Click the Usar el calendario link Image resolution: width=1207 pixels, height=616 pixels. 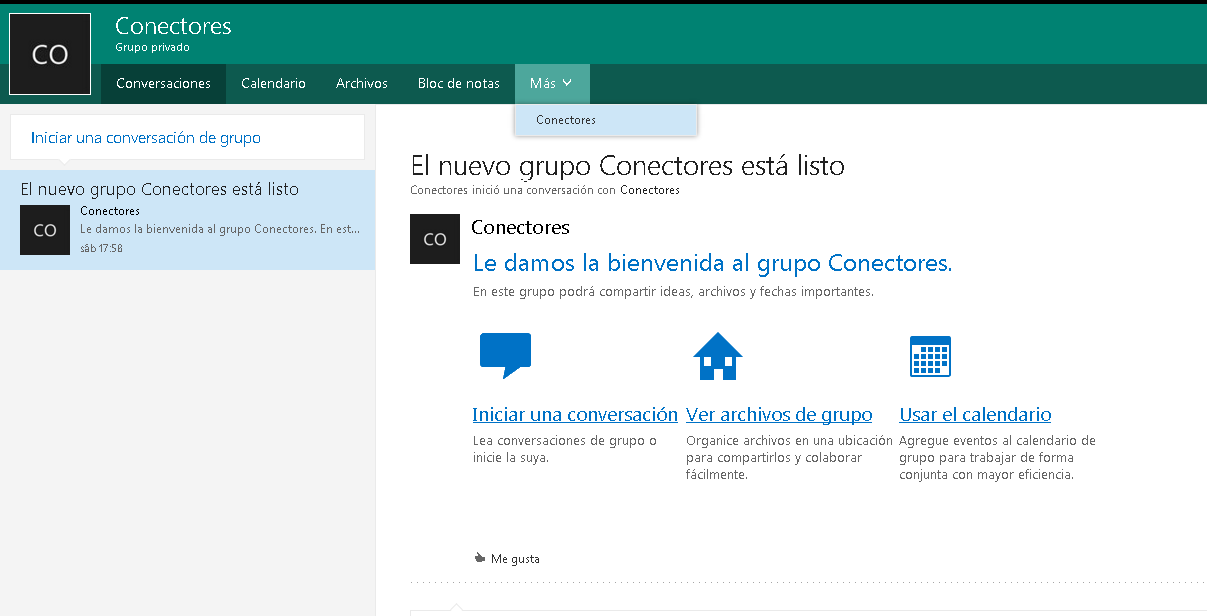pos(974,414)
